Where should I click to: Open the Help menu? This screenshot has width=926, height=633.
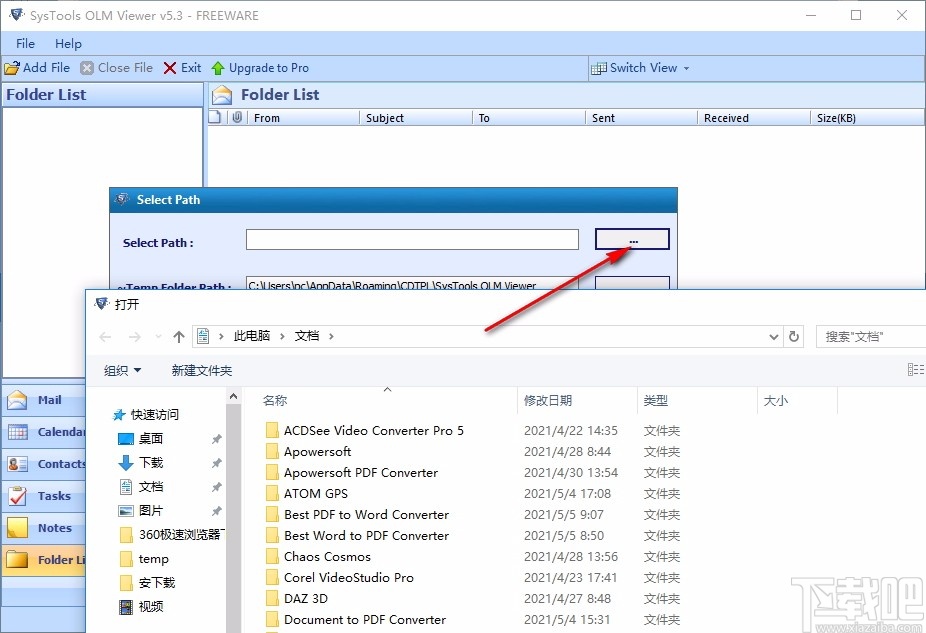[x=68, y=43]
